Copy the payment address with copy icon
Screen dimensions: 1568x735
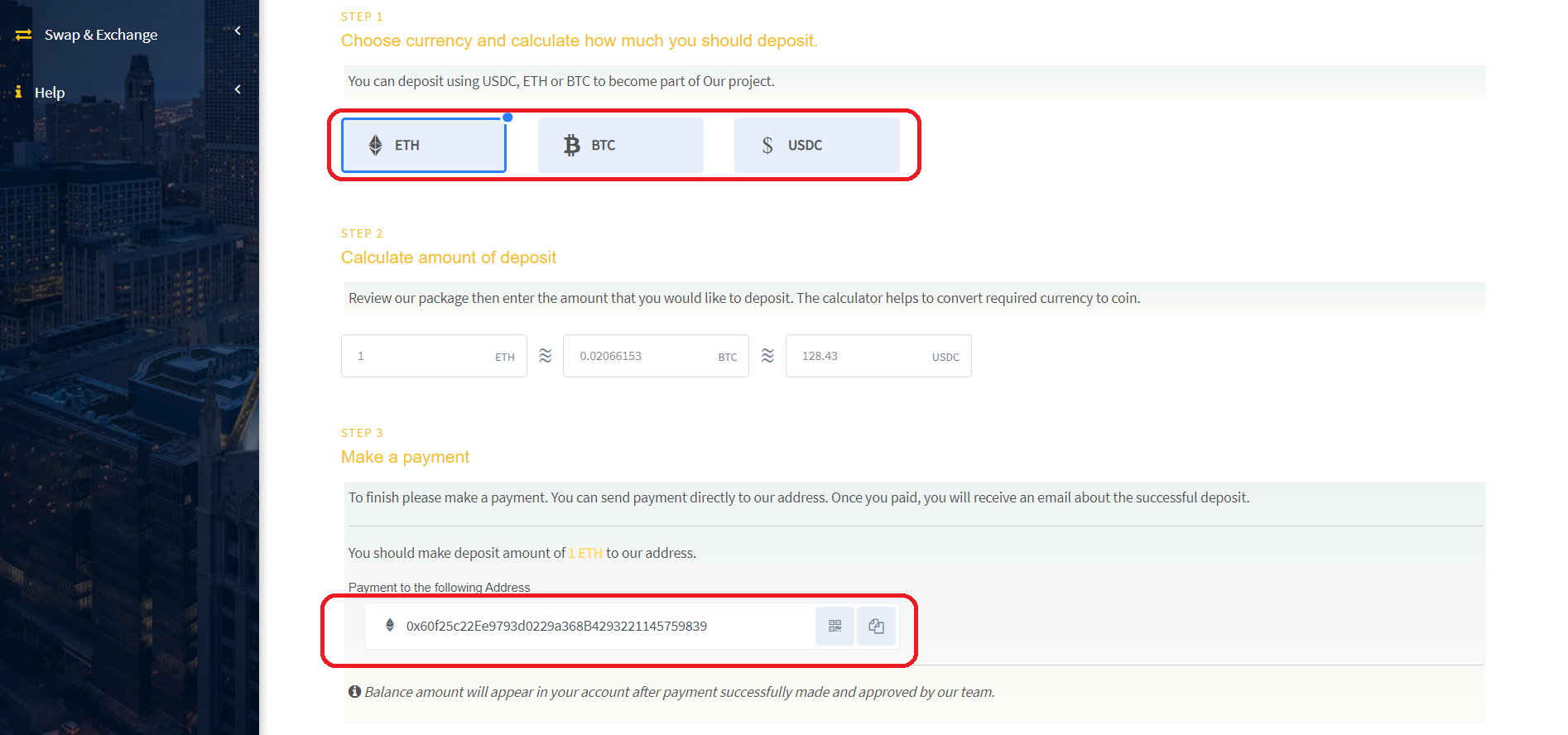pyautogui.click(x=876, y=626)
